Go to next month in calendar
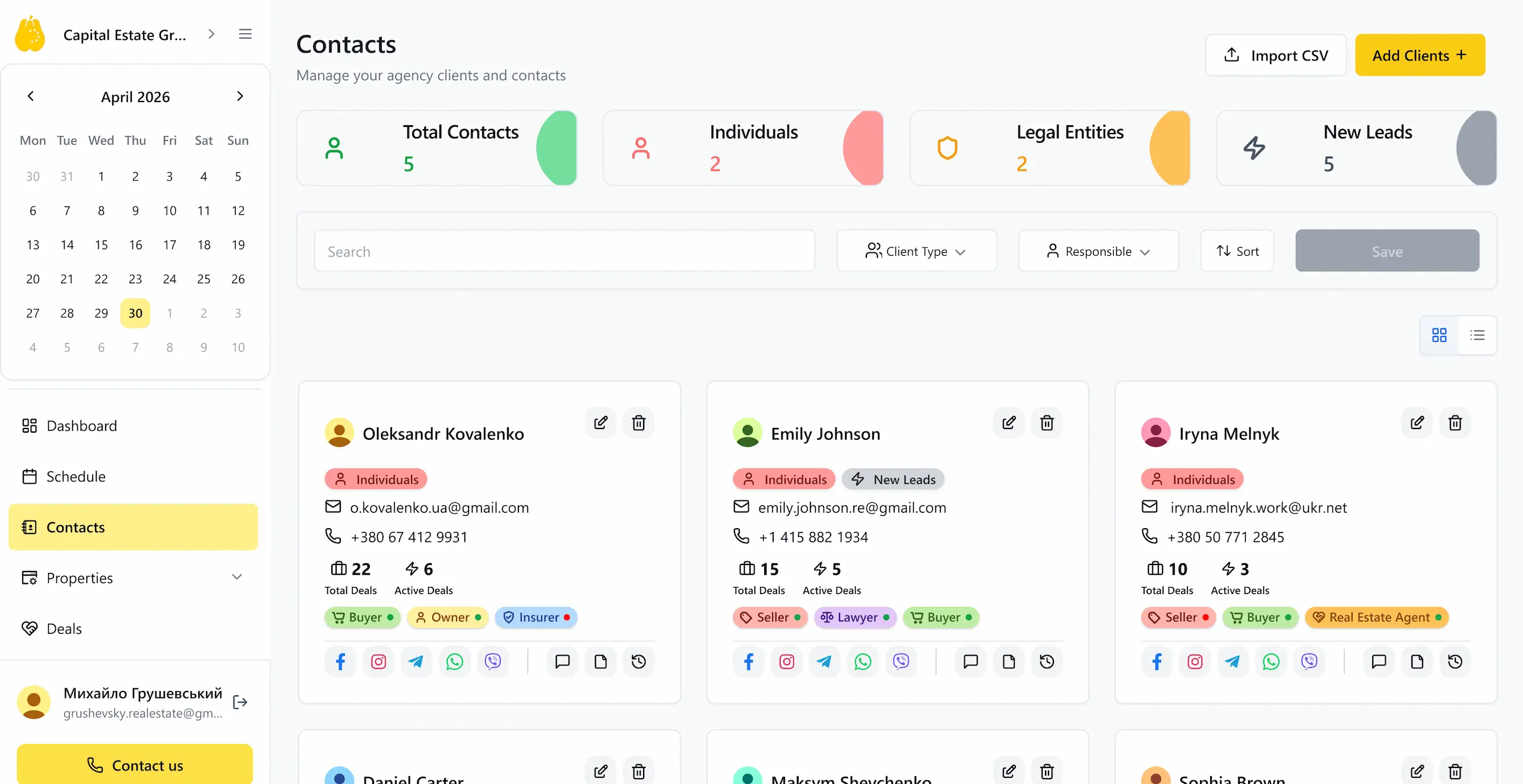The width and height of the screenshot is (1523, 784). click(x=240, y=96)
